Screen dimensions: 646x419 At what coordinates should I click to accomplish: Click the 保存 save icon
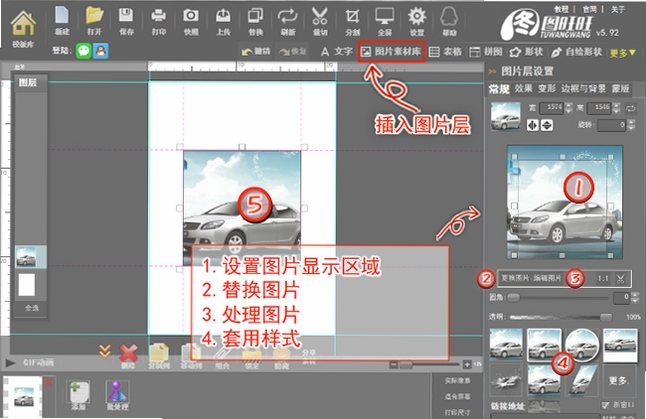tap(126, 16)
